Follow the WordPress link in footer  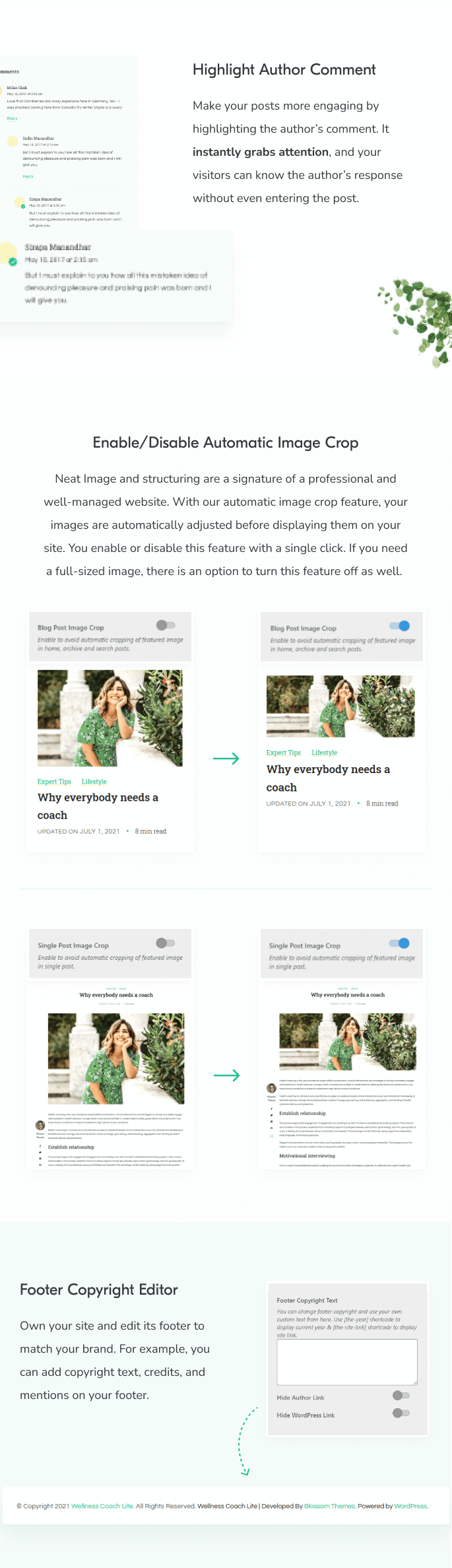[410, 1506]
